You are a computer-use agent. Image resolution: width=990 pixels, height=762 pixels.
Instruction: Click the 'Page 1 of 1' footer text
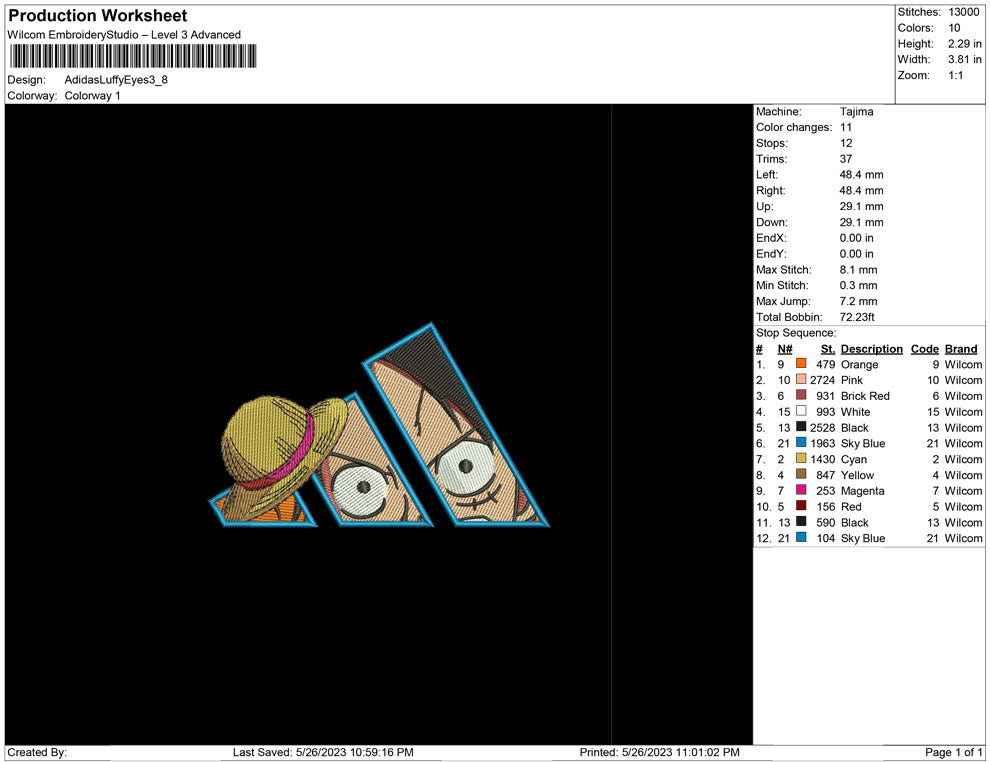(x=953, y=752)
